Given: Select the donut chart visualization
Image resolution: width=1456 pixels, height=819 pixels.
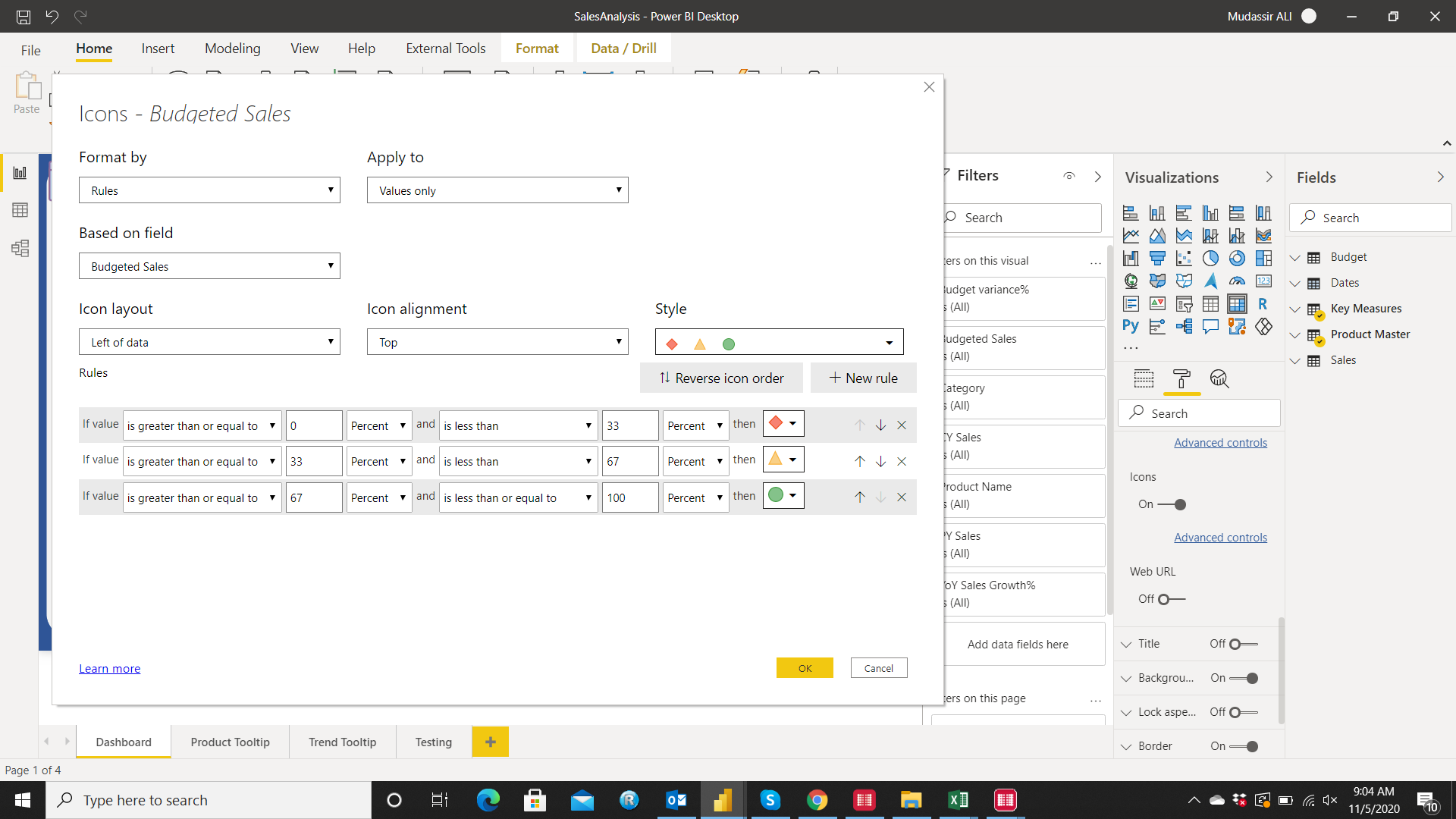Looking at the screenshot, I should coord(1237,259).
